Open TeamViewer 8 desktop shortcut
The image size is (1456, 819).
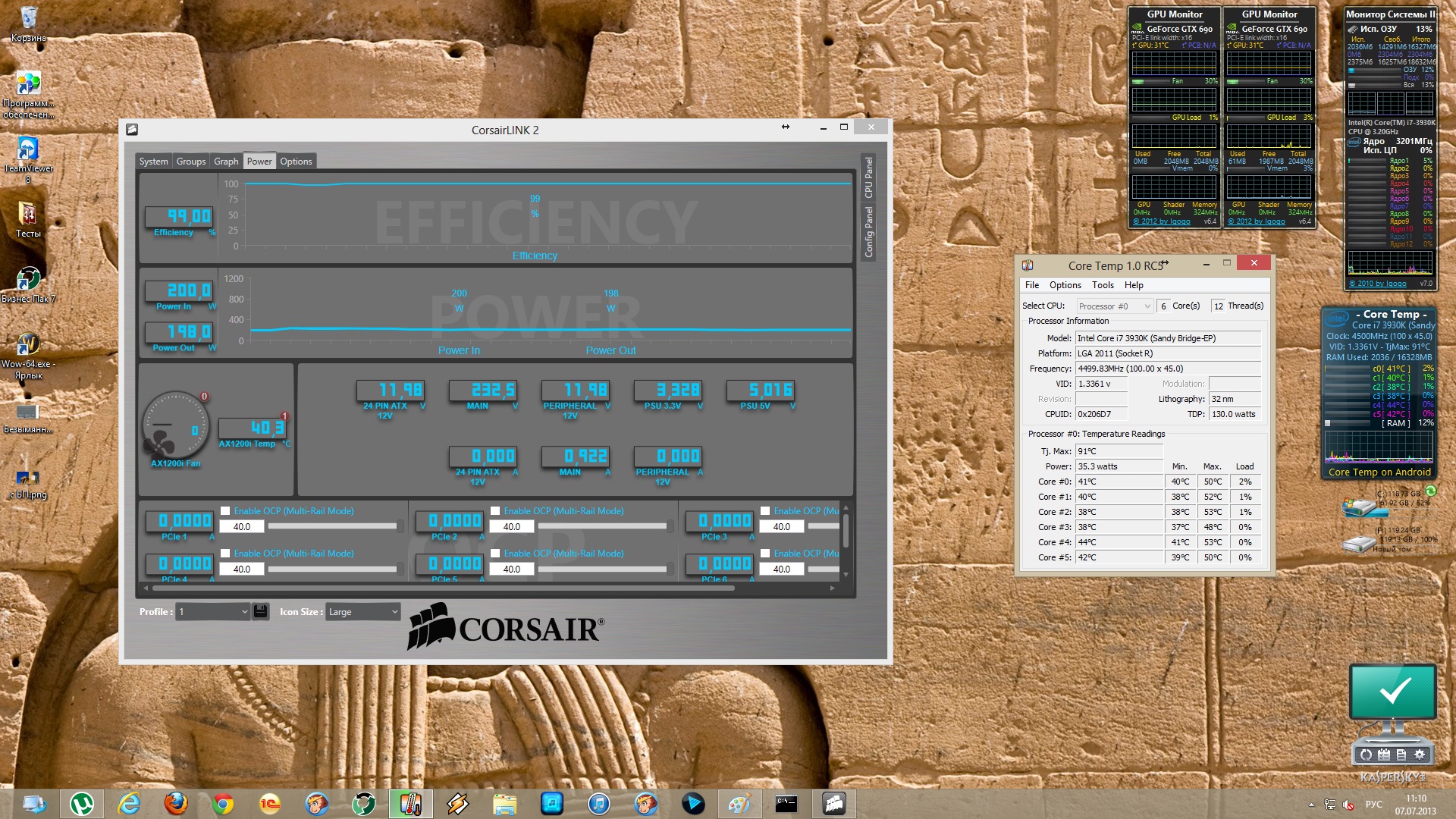(28, 150)
